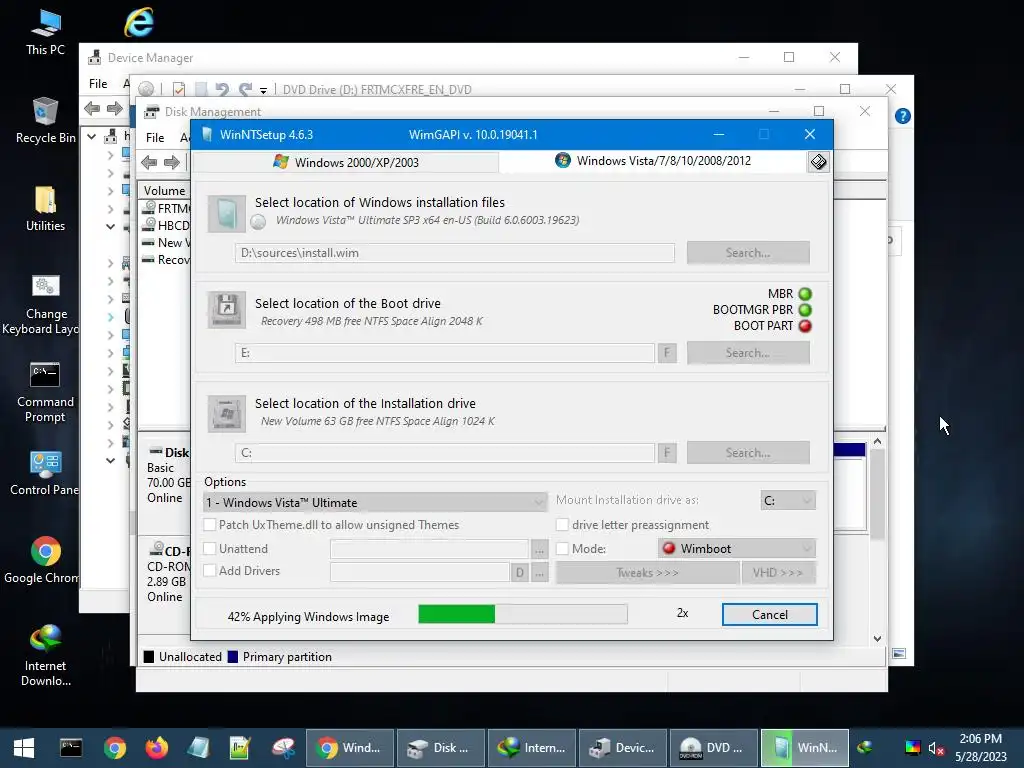The width and height of the screenshot is (1024, 768).
Task: Launch Google Chrome desktop shortcut
Action: (x=45, y=560)
